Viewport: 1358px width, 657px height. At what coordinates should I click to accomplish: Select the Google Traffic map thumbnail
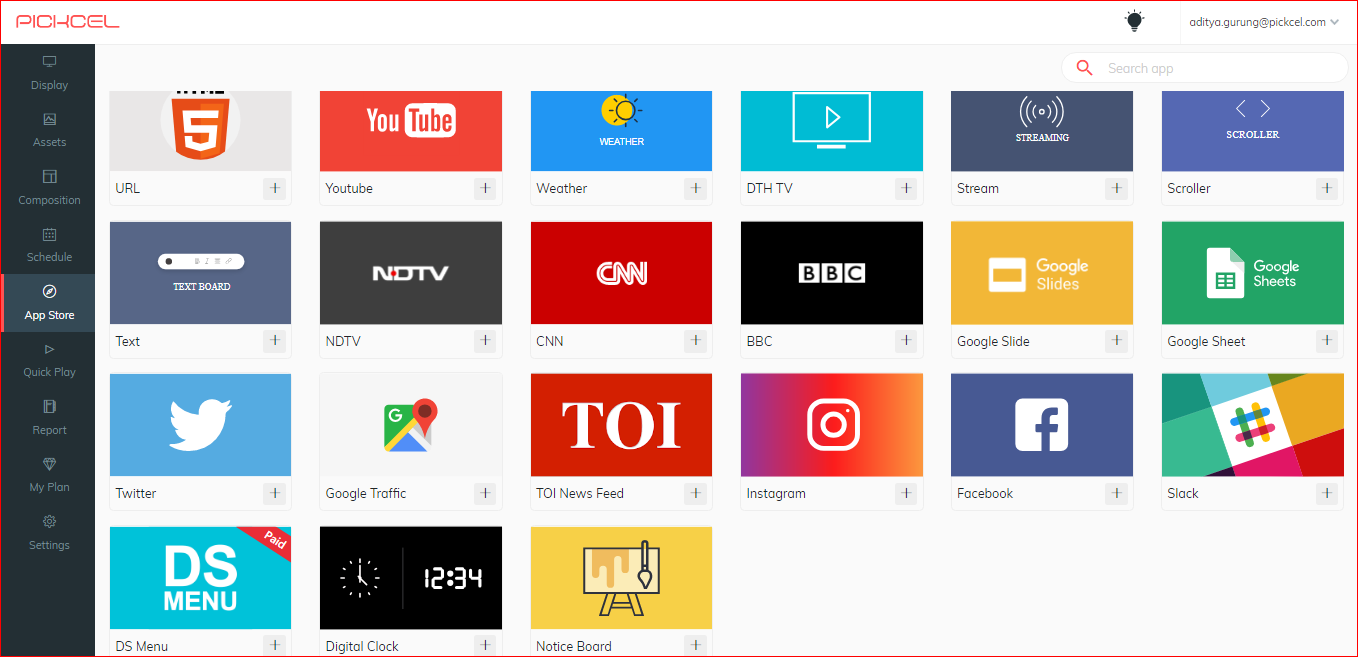pyautogui.click(x=411, y=425)
